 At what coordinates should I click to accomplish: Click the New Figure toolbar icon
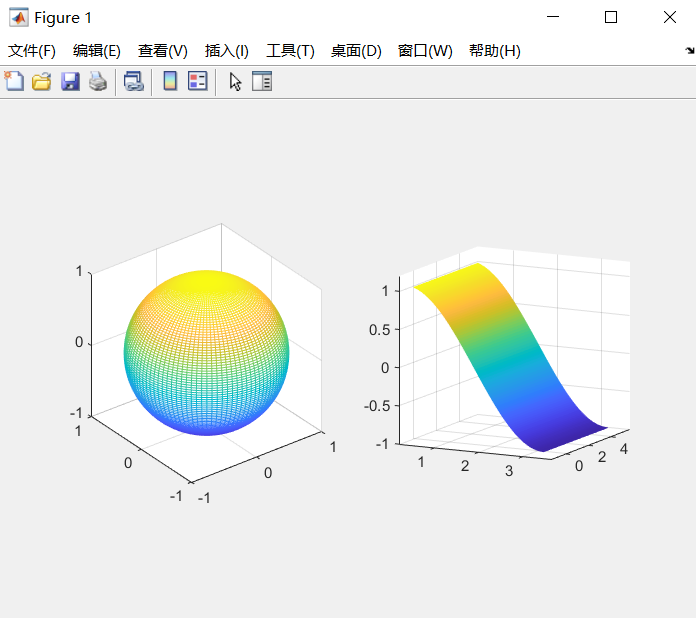(14, 81)
